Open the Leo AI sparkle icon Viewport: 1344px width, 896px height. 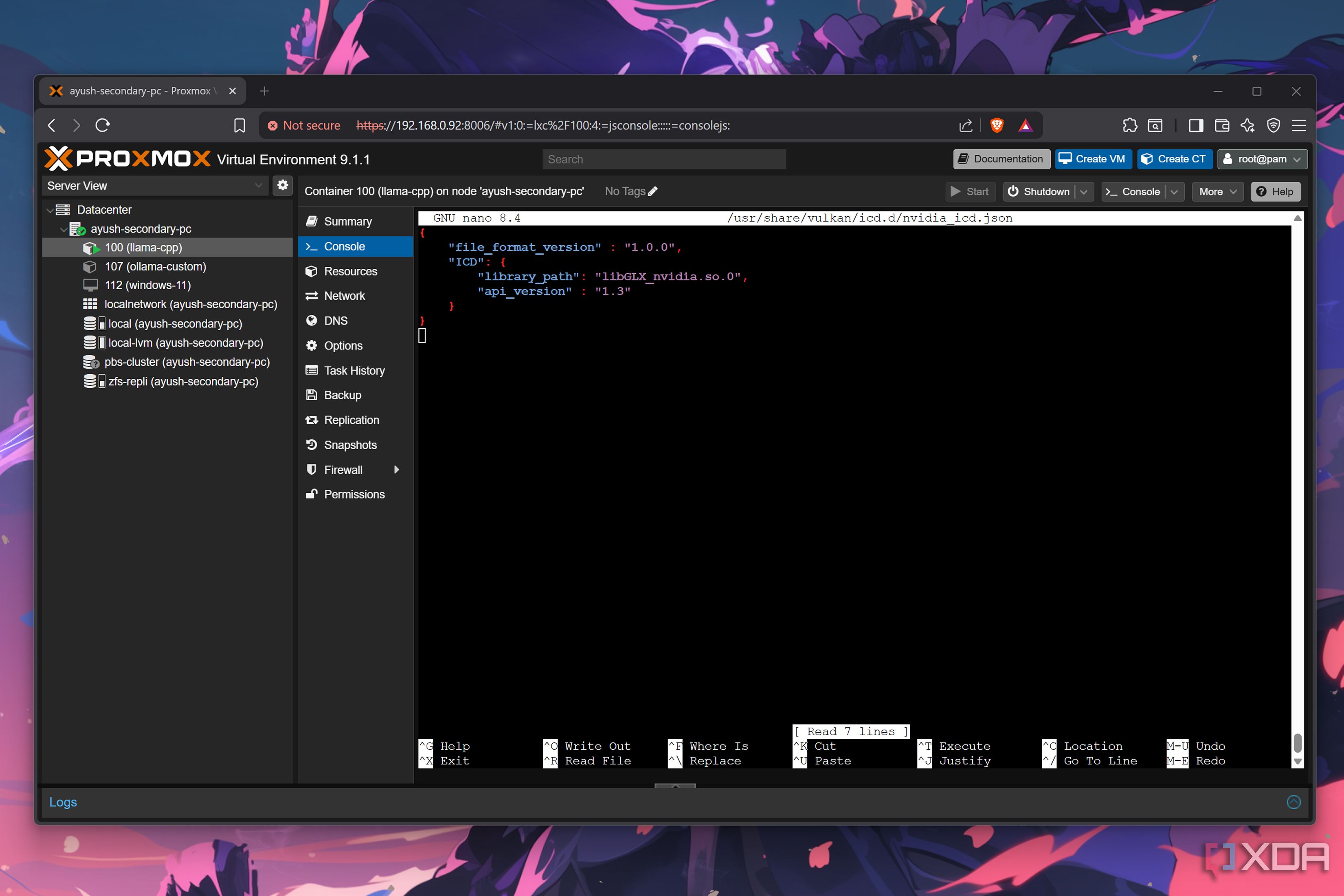[1247, 125]
